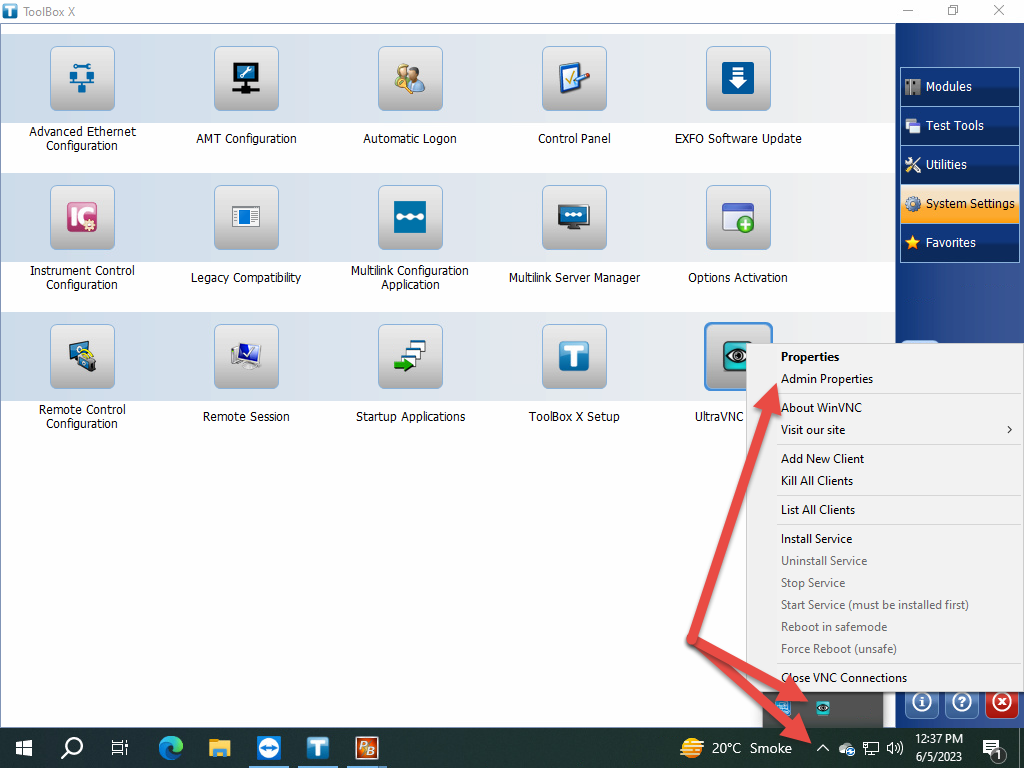Screen dimensions: 1024x768
Task: Choose Properties in the VNC context menu
Action: 886,357
